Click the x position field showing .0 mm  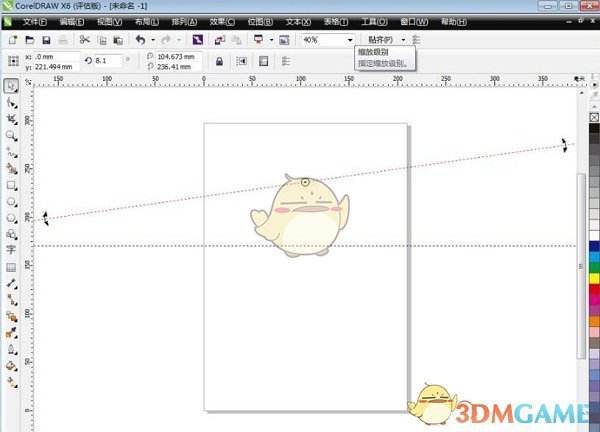57,57
